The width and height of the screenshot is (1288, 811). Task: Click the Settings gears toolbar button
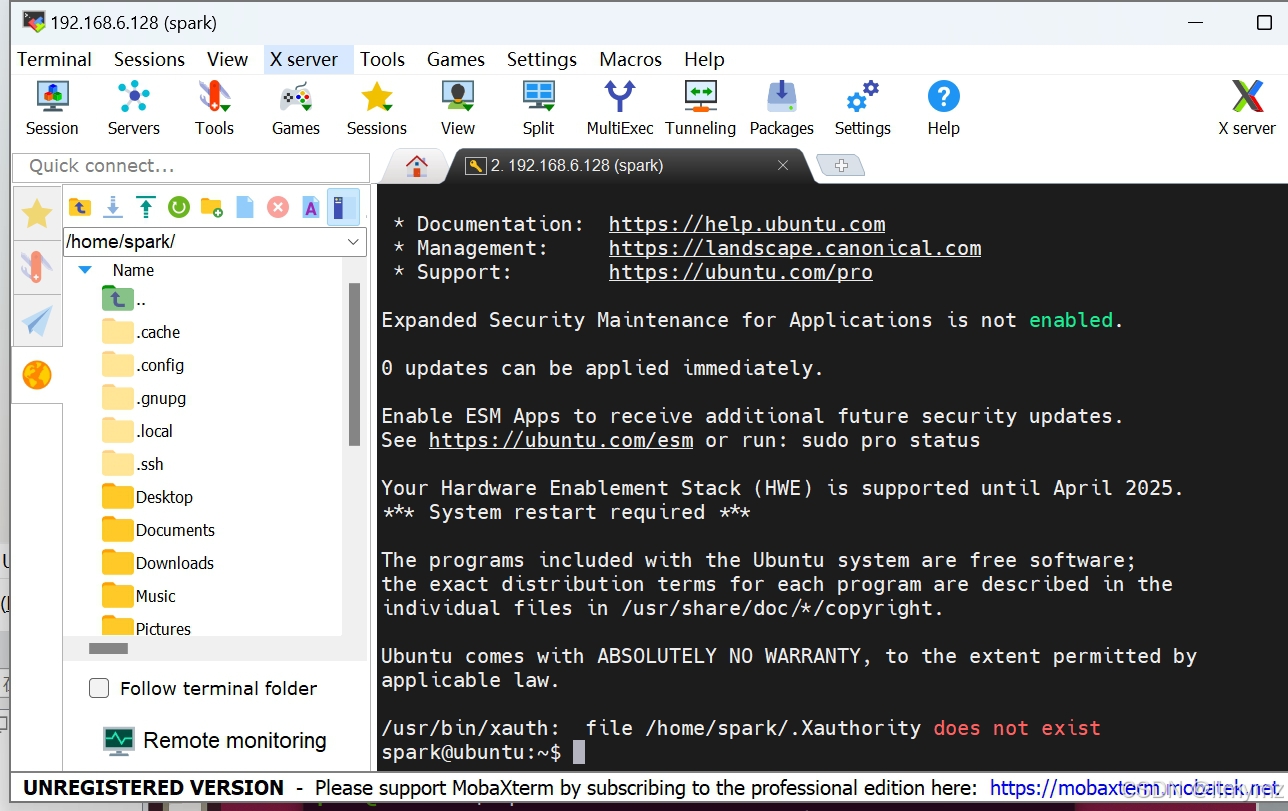pyautogui.click(x=862, y=109)
